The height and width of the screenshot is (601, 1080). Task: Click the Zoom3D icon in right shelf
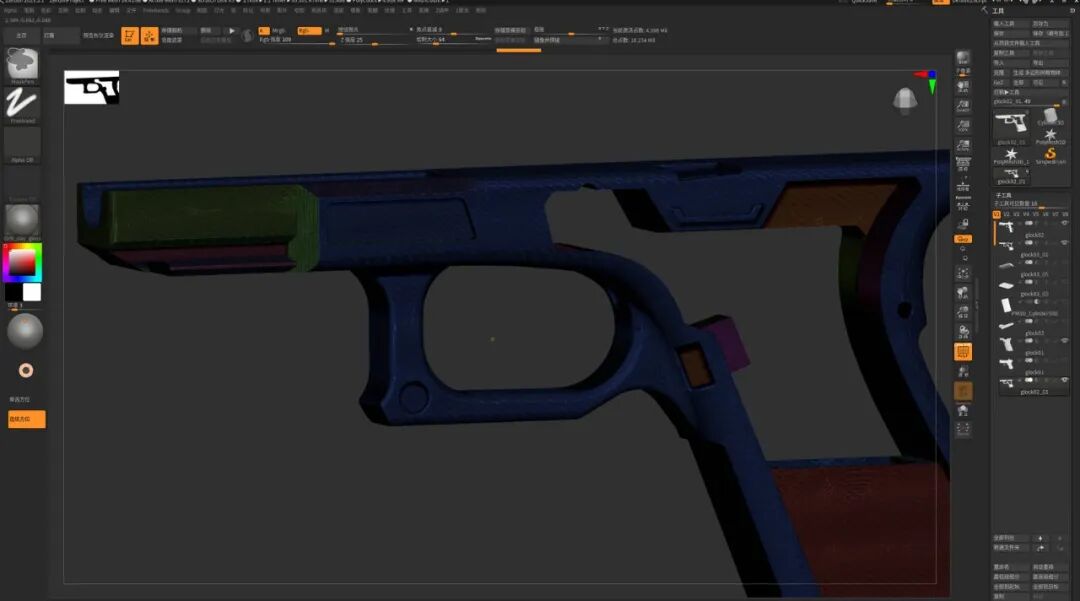[963, 313]
